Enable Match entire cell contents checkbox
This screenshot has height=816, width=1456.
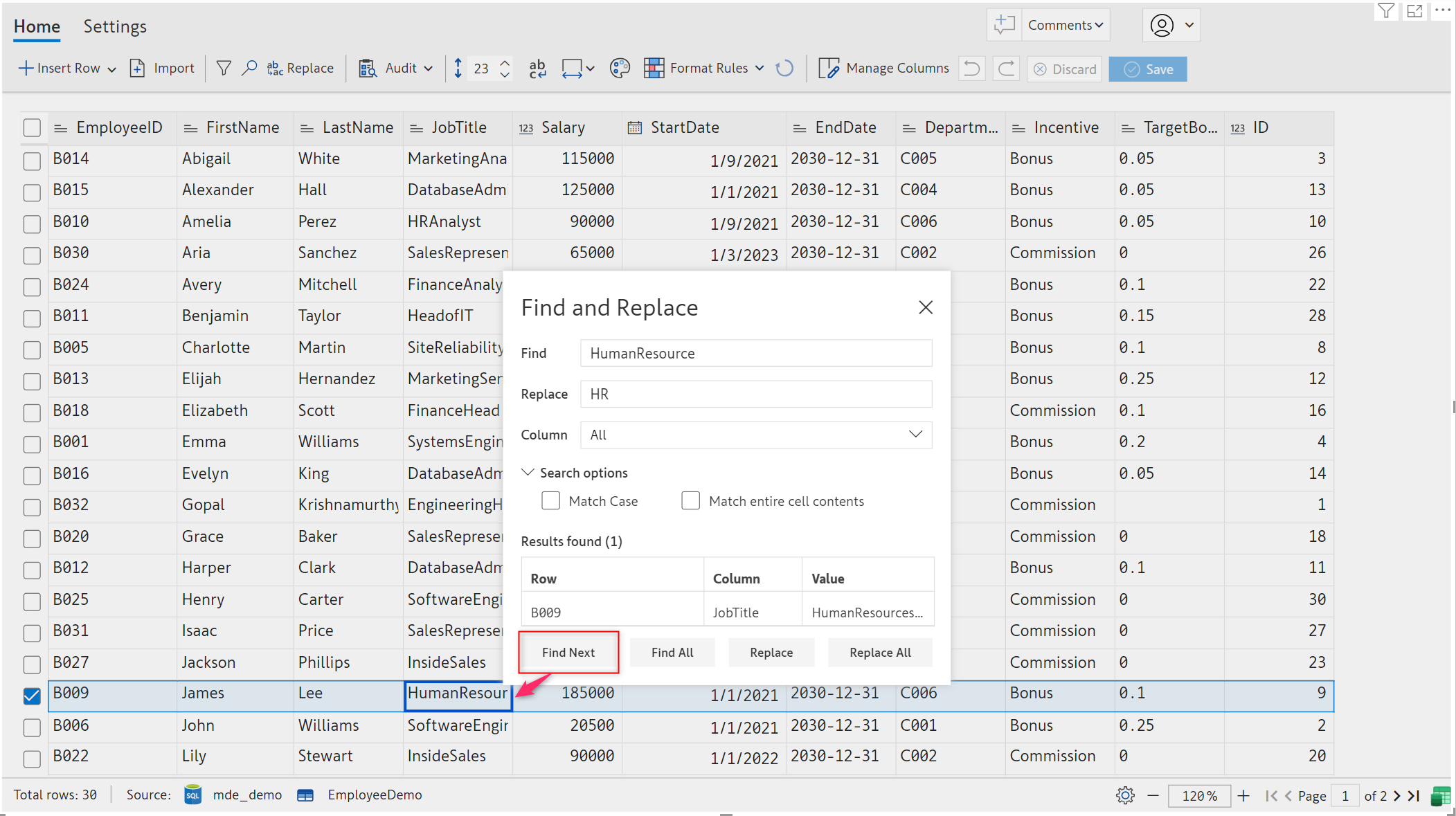tap(690, 500)
